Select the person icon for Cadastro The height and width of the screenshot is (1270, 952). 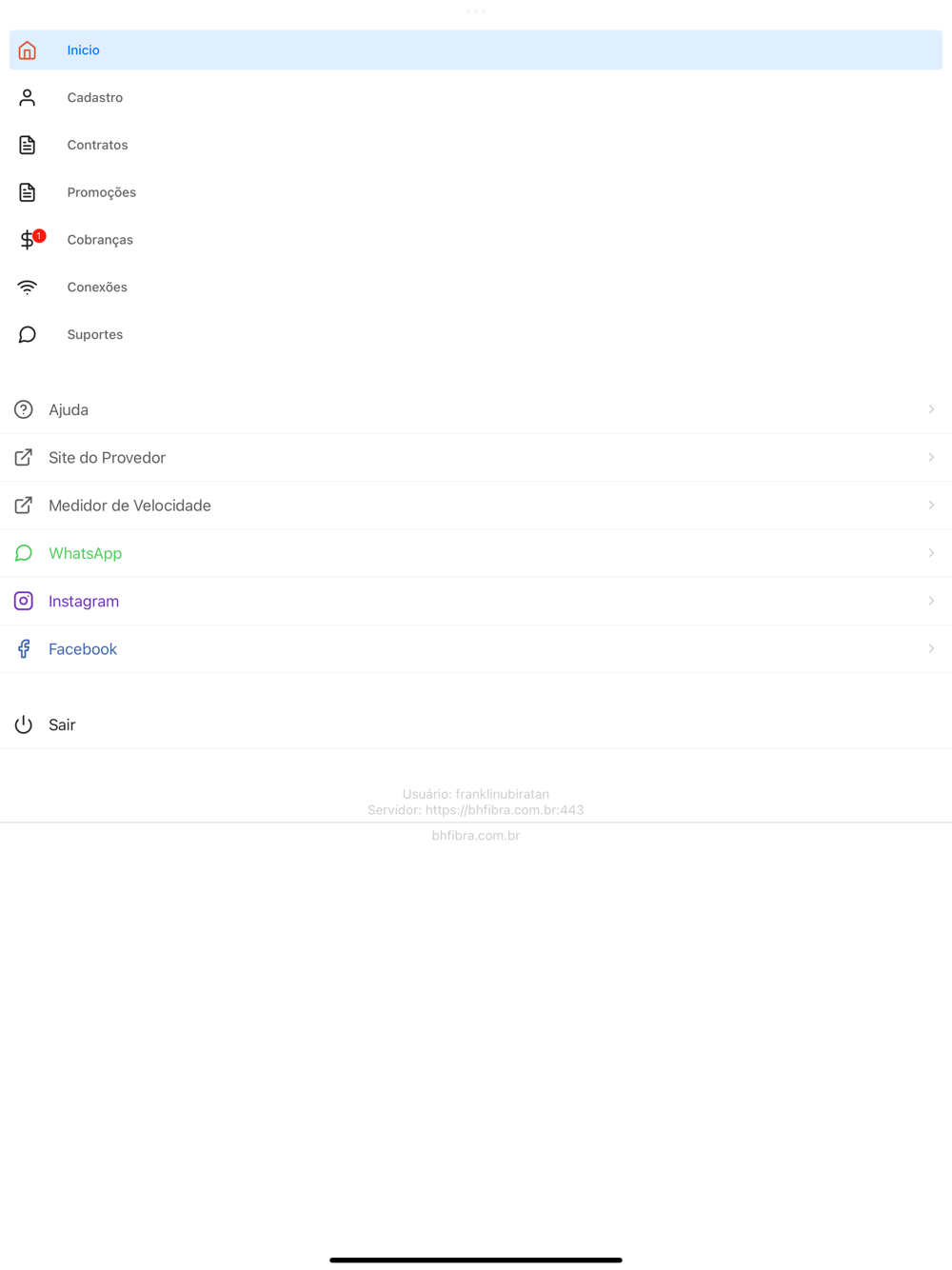click(27, 97)
